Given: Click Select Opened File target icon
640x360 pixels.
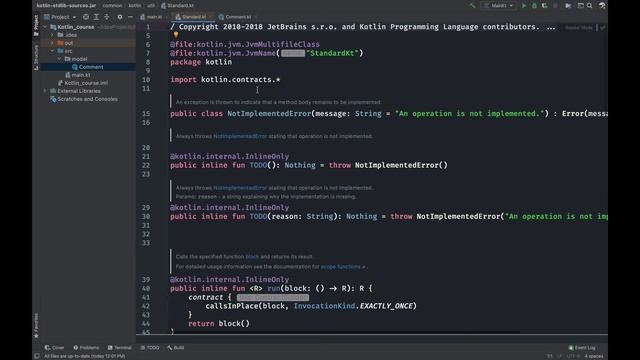Looking at the screenshot, I should 86,17.
